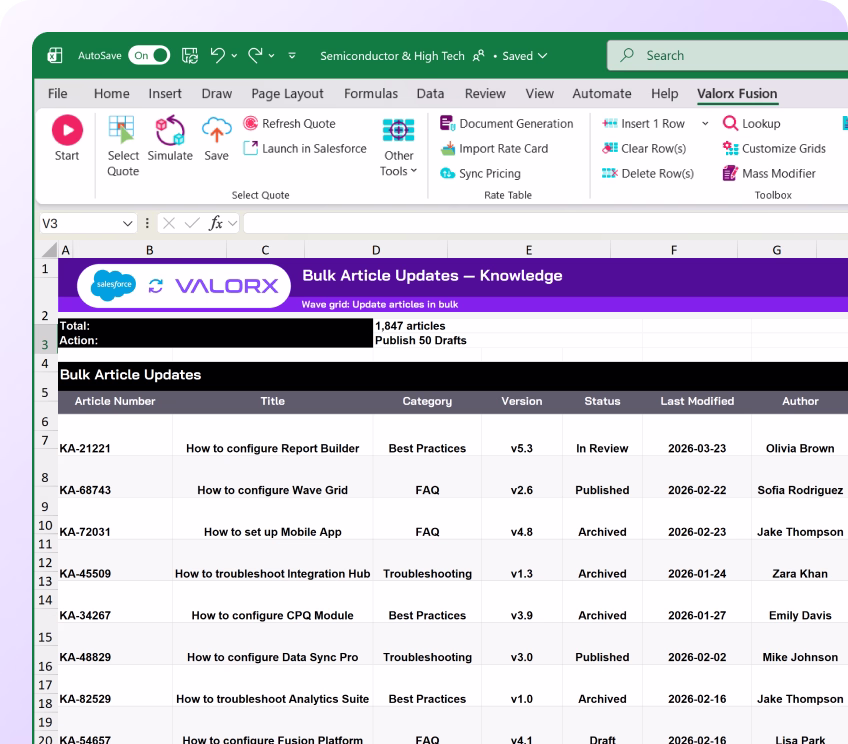848x744 pixels.
Task: Click Sync Pricing icon
Action: (x=447, y=173)
